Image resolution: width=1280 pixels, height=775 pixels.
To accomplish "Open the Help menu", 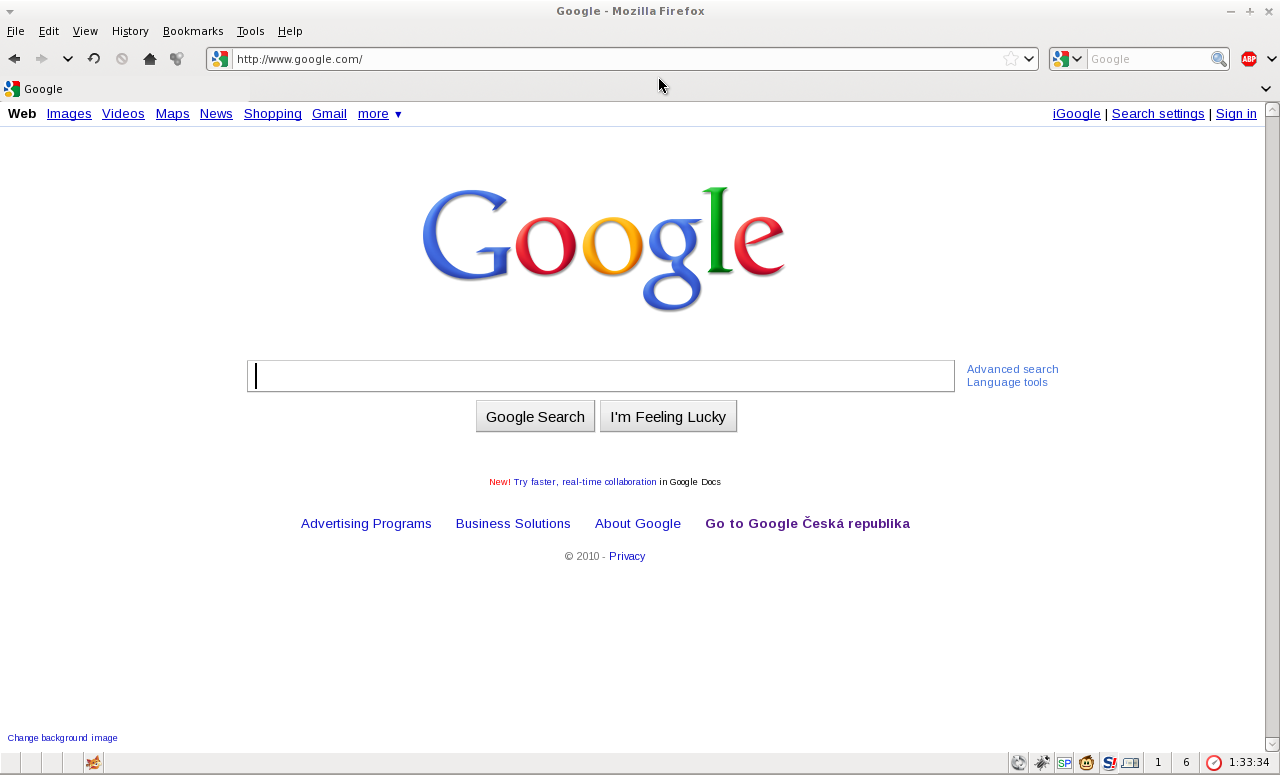I will click(290, 31).
